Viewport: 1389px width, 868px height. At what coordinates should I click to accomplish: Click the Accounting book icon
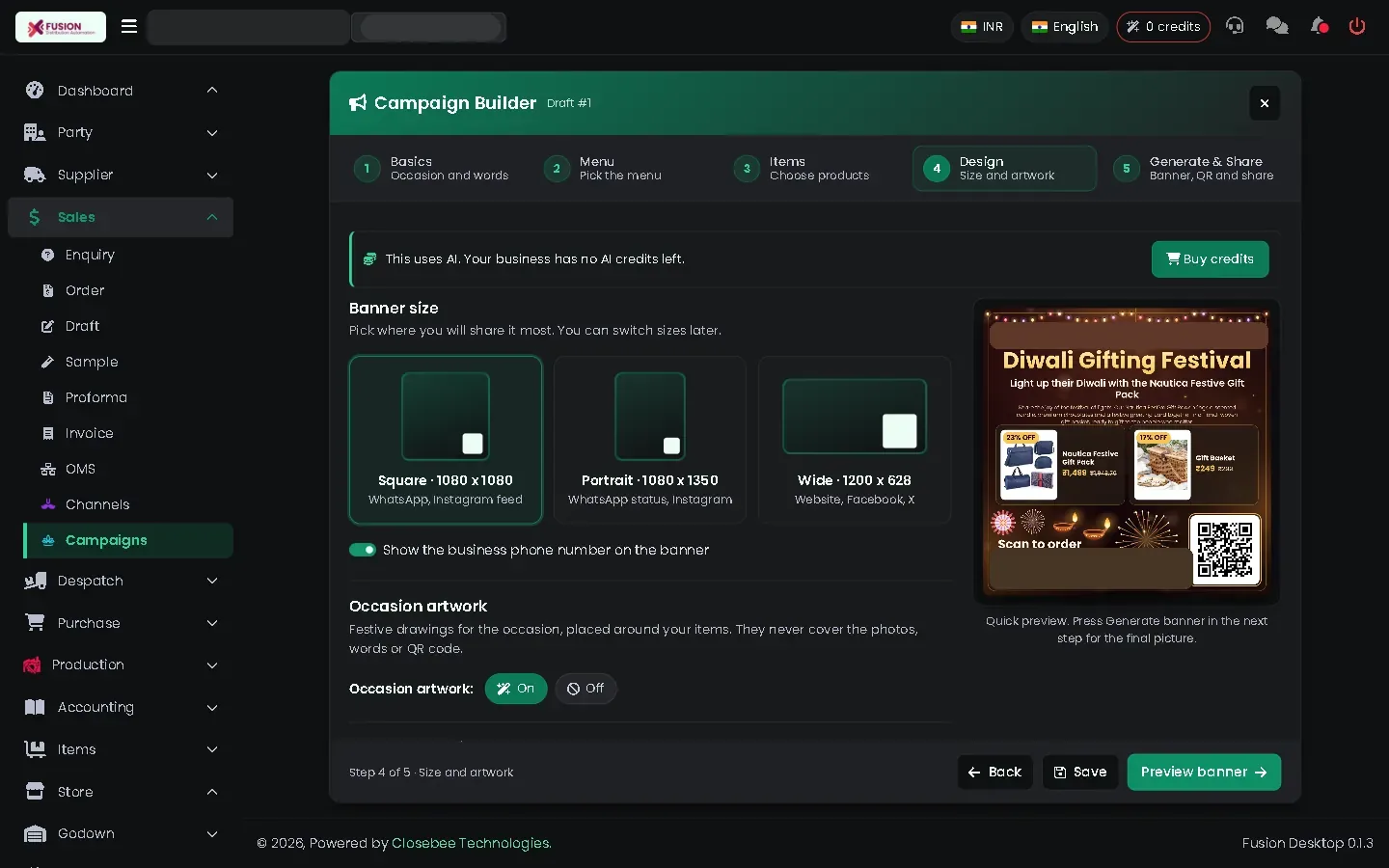point(35,707)
